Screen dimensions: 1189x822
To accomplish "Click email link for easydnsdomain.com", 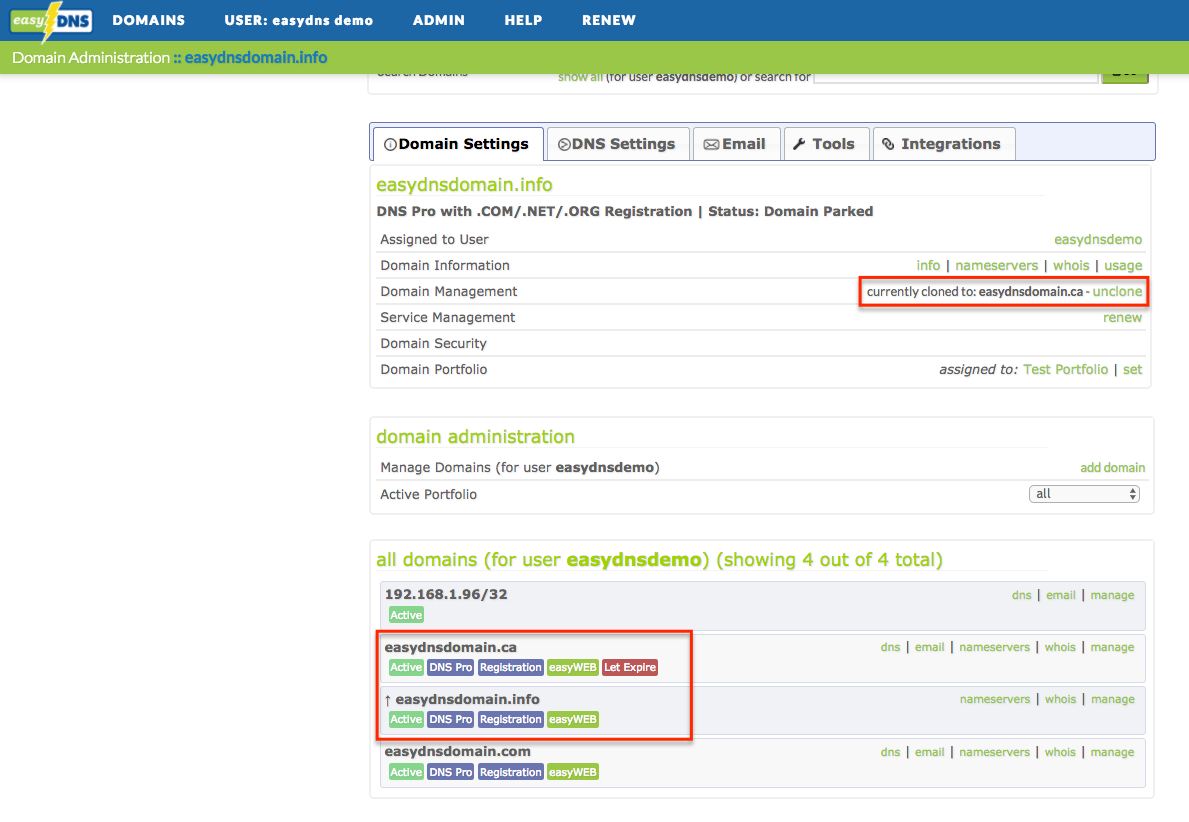I will pos(930,752).
